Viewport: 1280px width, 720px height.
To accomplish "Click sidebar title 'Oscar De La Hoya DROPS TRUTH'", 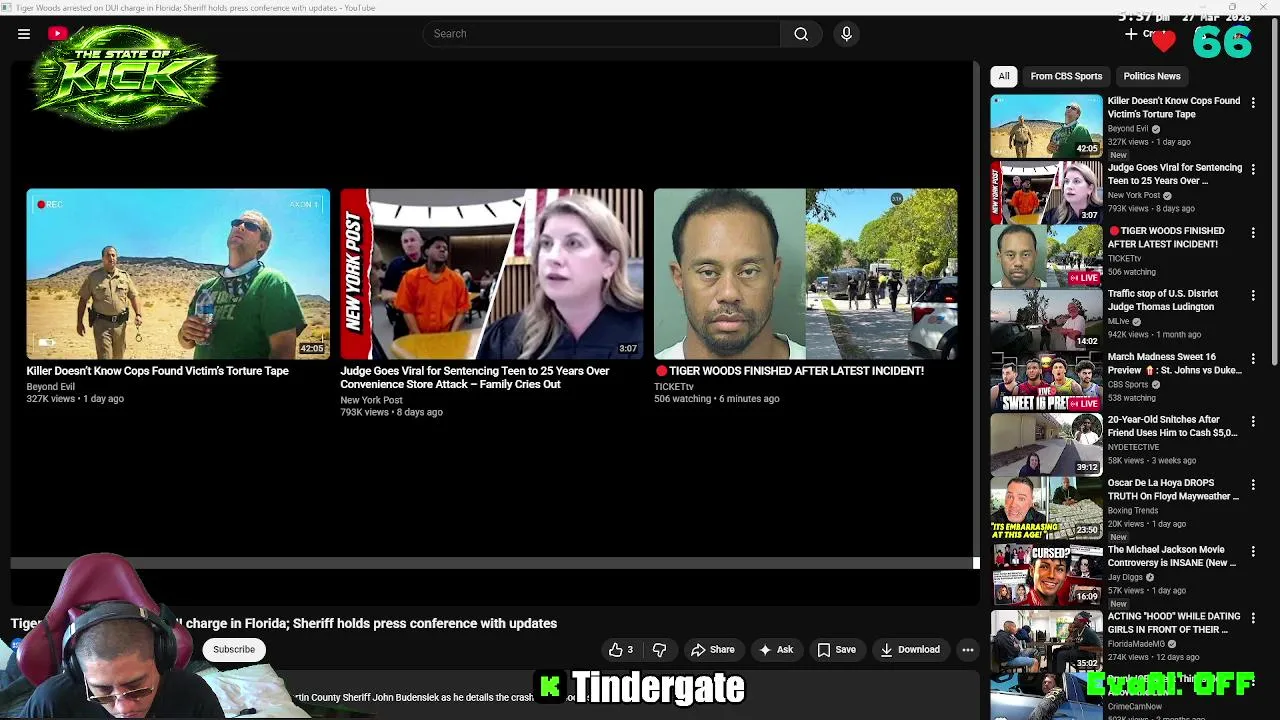I will (1173, 490).
